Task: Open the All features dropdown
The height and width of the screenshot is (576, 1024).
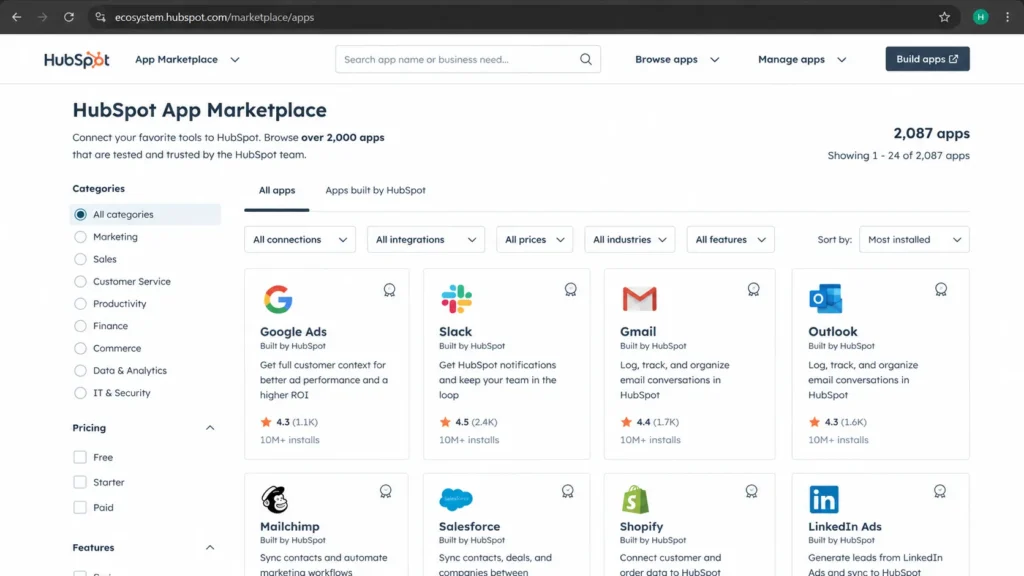Action: coord(730,240)
